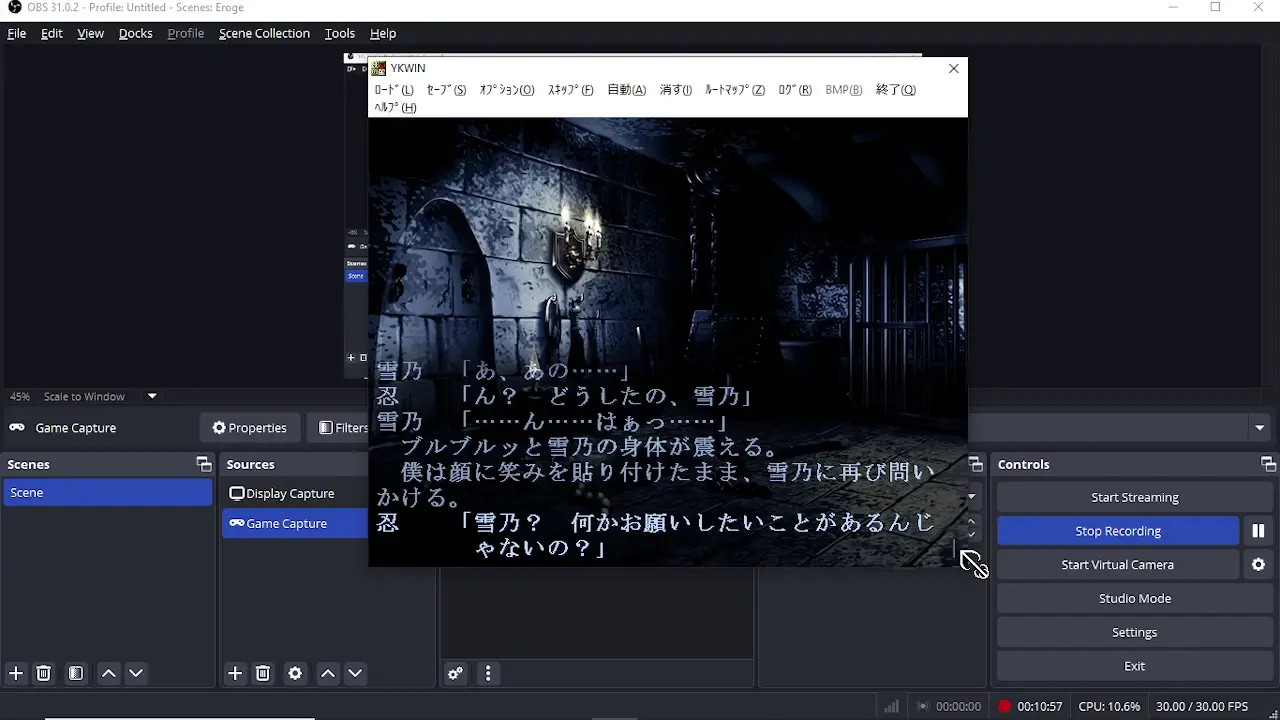Close the YKWIN game window
The image size is (1280, 720).
953,69
